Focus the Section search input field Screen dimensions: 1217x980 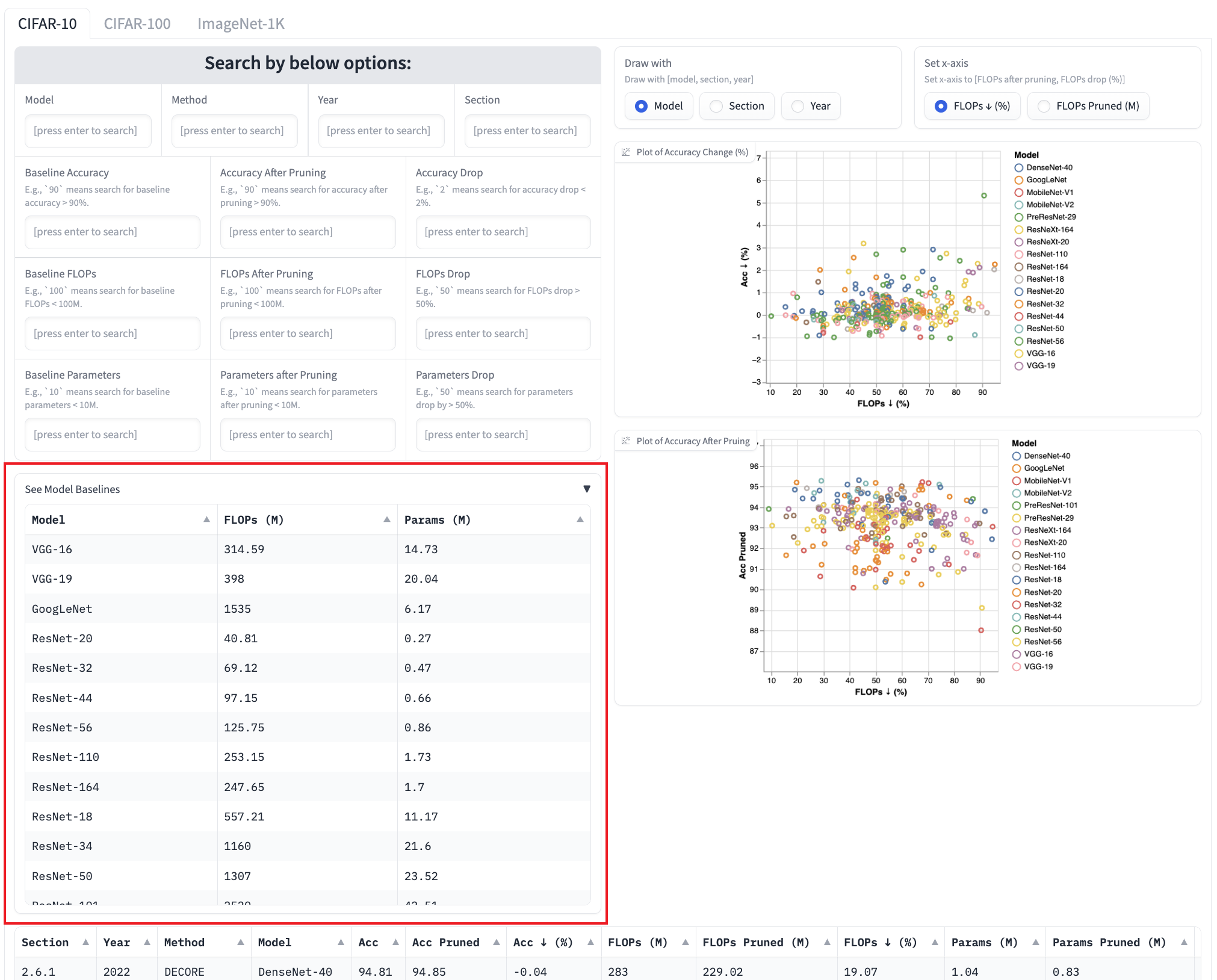(528, 131)
